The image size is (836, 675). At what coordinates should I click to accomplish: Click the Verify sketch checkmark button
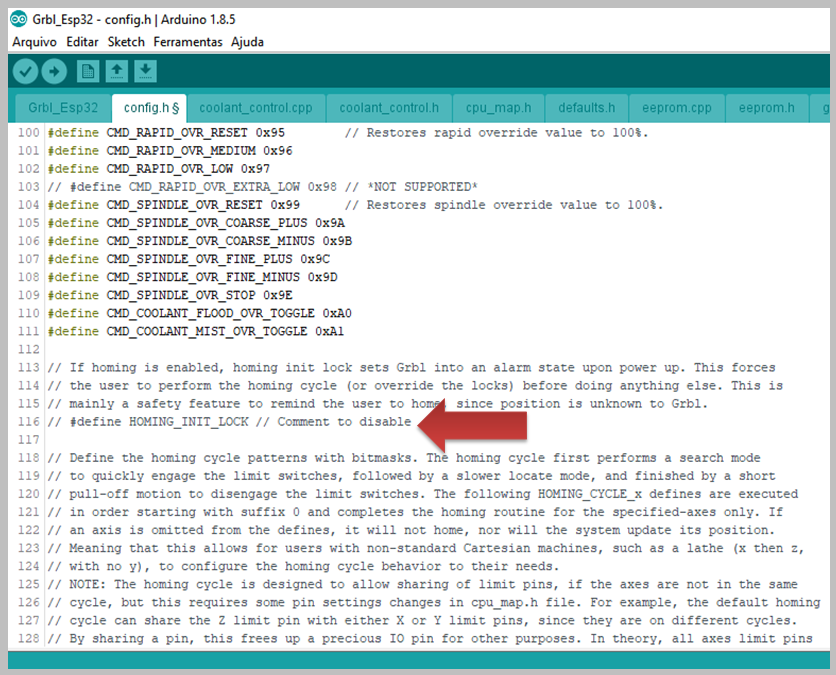coord(25,71)
